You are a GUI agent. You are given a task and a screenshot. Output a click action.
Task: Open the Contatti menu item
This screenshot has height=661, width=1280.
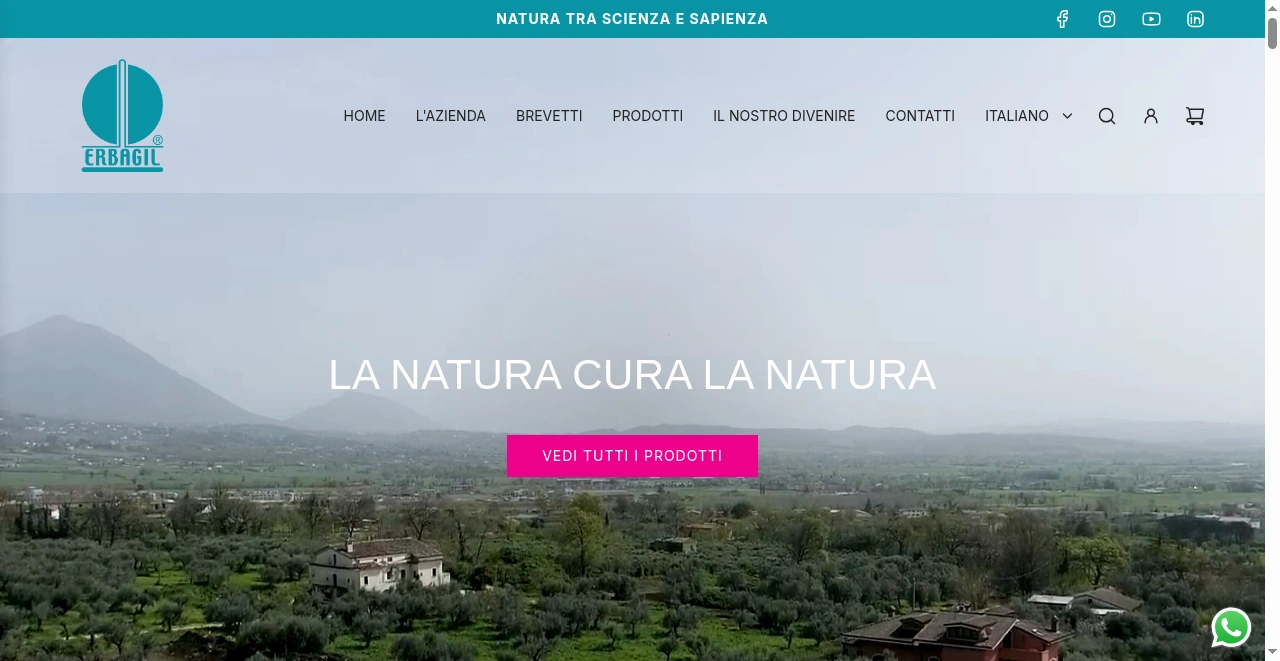[920, 116]
